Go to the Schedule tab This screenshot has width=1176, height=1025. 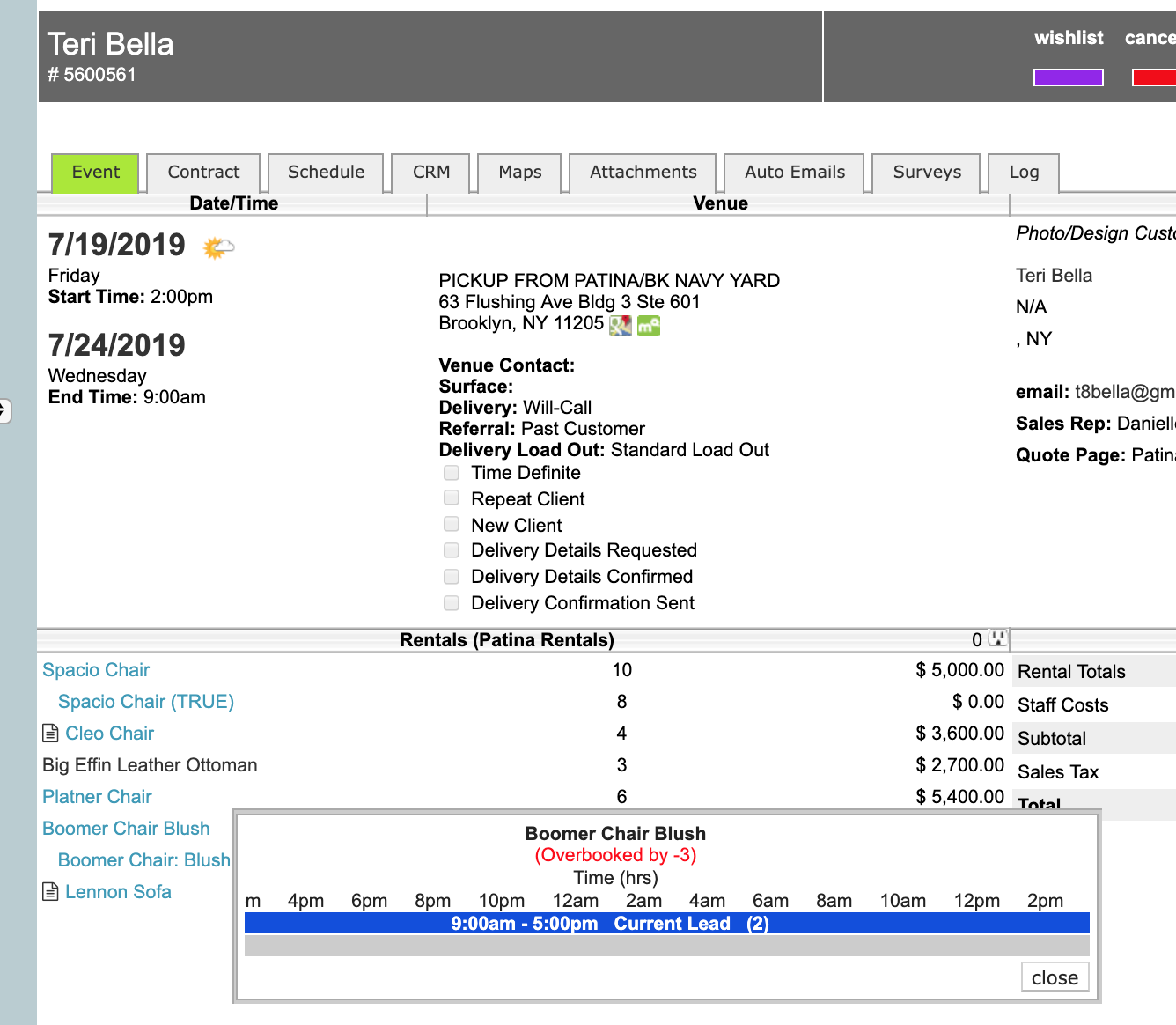pyautogui.click(x=326, y=173)
